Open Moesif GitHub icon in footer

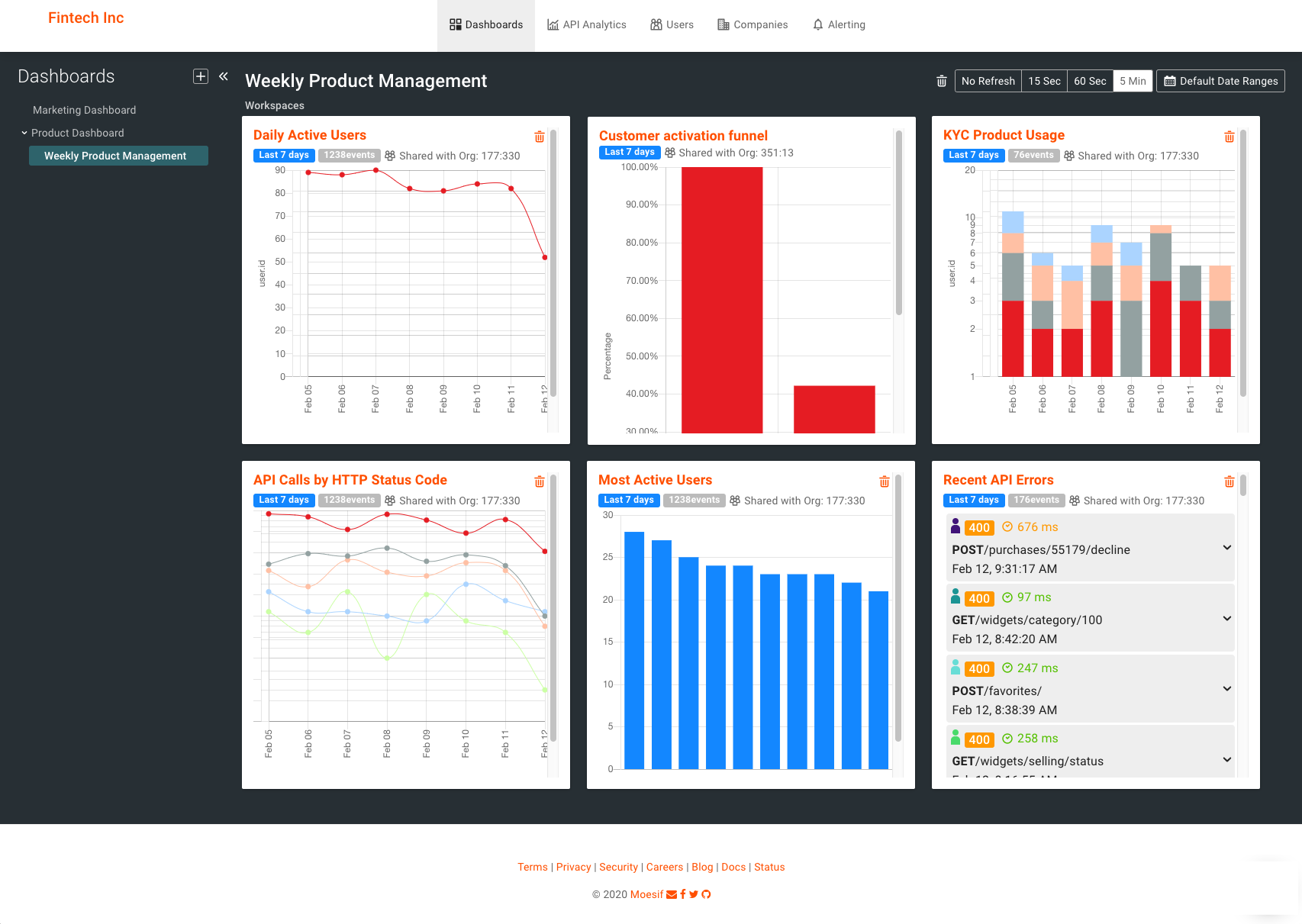tap(707, 894)
